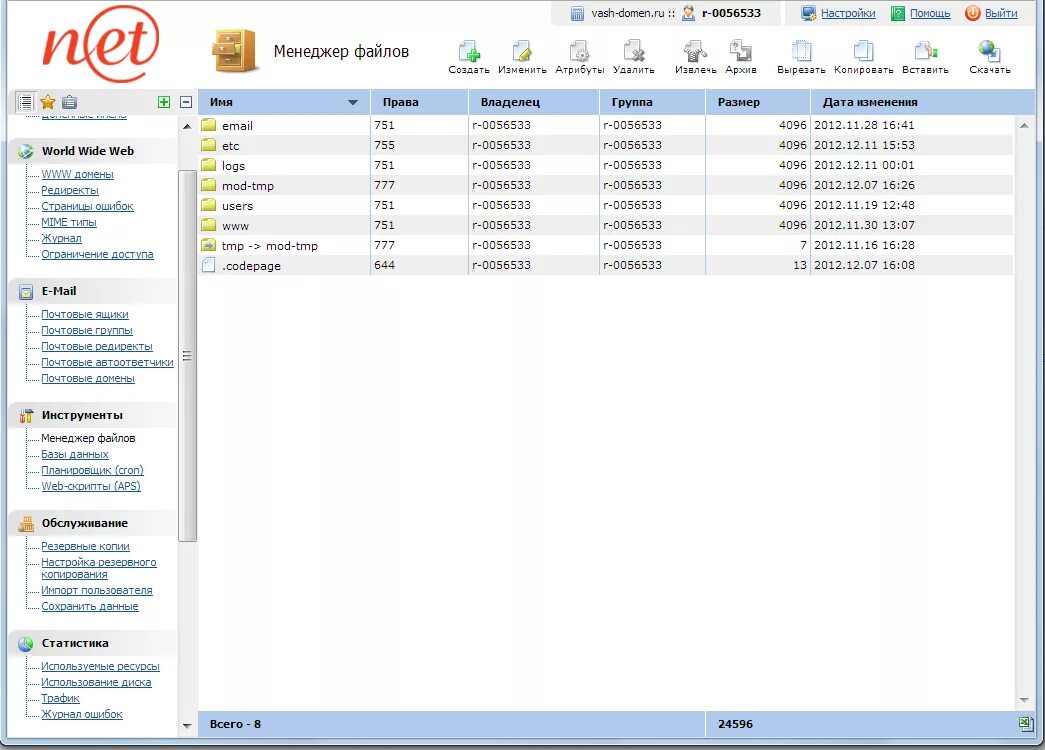Click the Извлечь (extract) toolbar icon
The width and height of the screenshot is (1045, 750).
click(x=695, y=51)
